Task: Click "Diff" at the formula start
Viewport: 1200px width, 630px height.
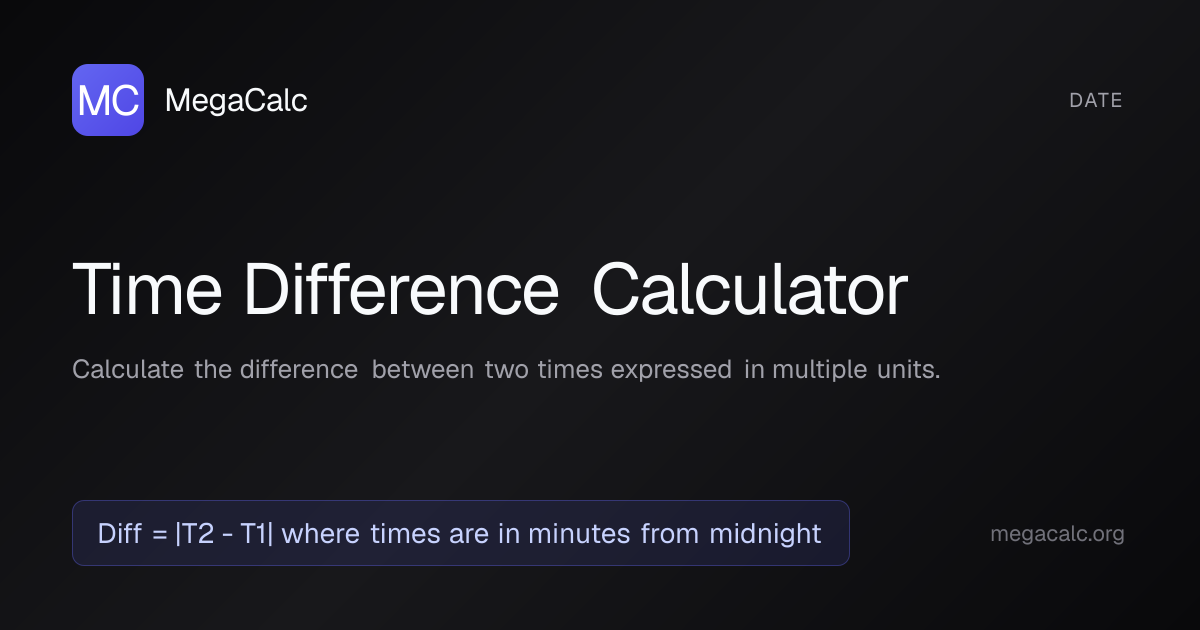Action: click(120, 534)
